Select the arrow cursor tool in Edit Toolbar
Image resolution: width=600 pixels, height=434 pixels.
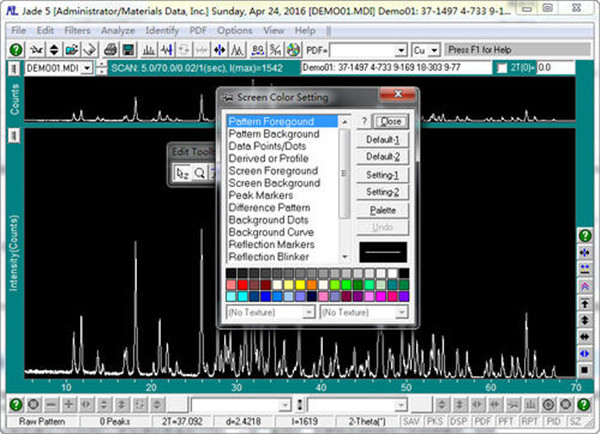(x=181, y=172)
